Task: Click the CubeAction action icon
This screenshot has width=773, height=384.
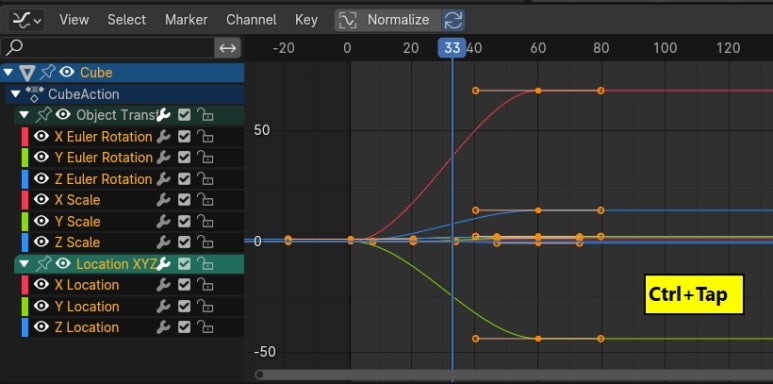Action: (x=35, y=94)
